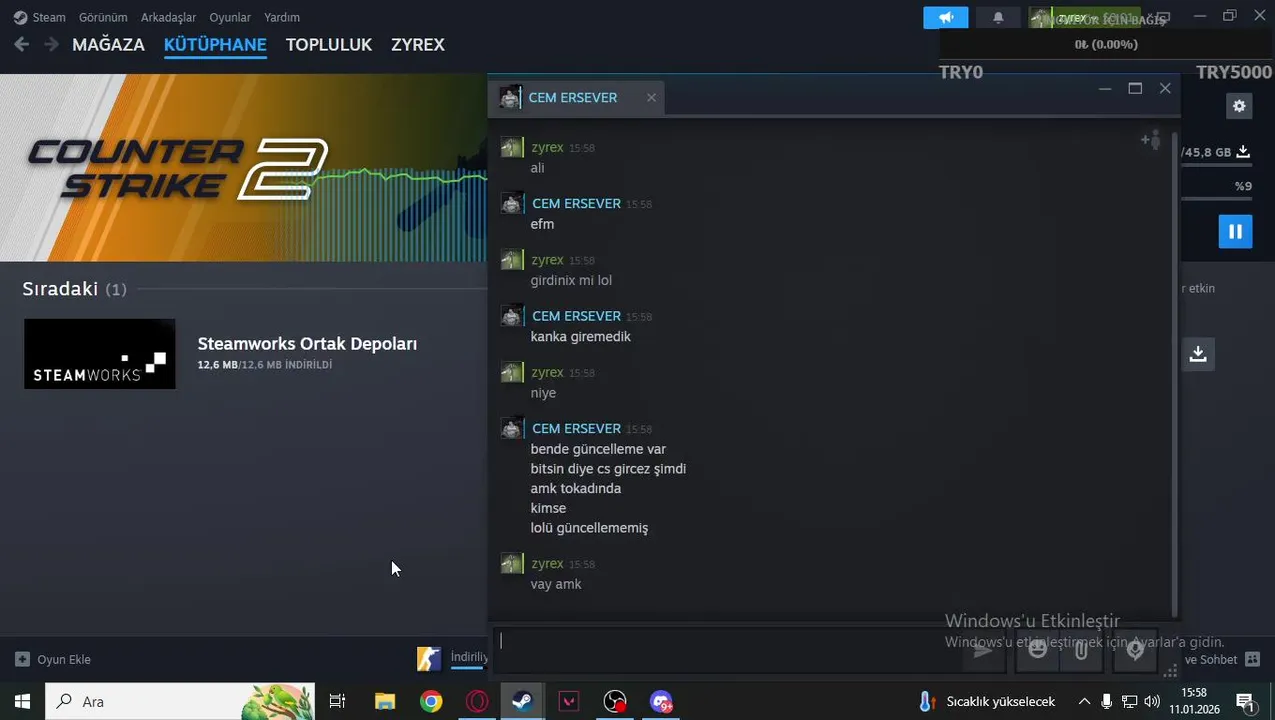1275x720 pixels.
Task: Click the download arrow next to 45,8 GB
Action: click(x=1243, y=152)
